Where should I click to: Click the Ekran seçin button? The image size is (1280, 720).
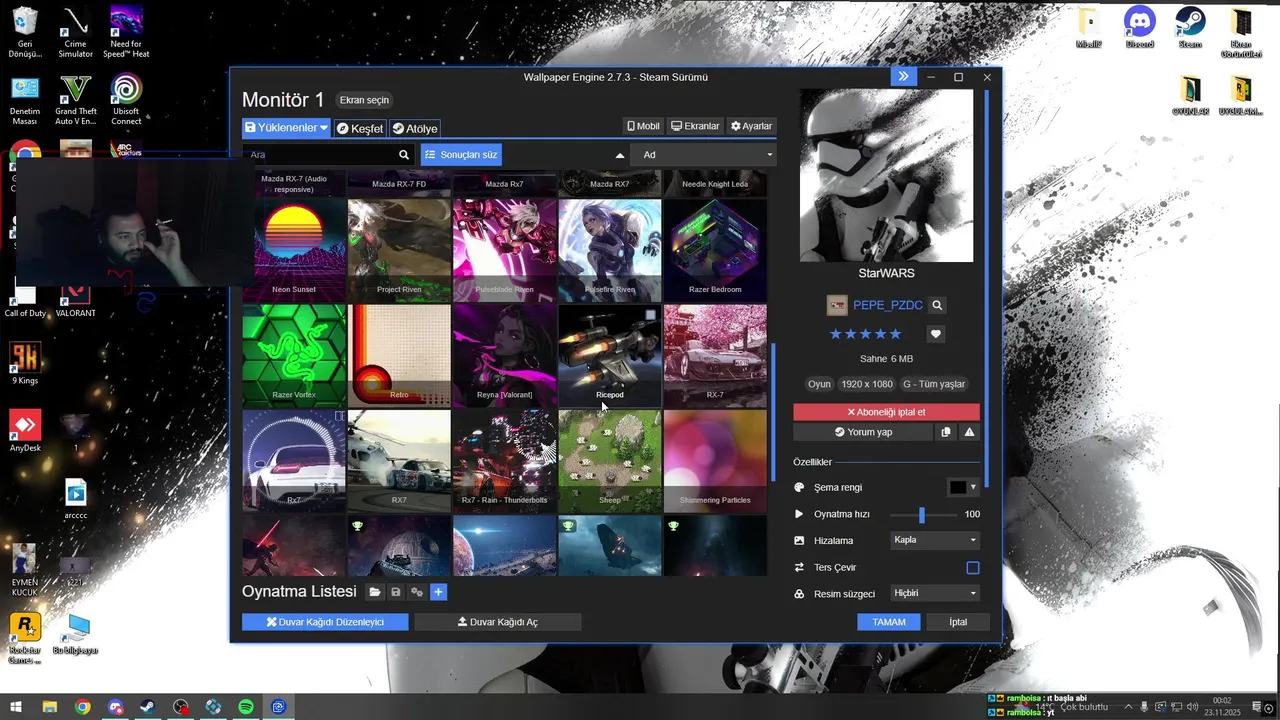coord(364,100)
